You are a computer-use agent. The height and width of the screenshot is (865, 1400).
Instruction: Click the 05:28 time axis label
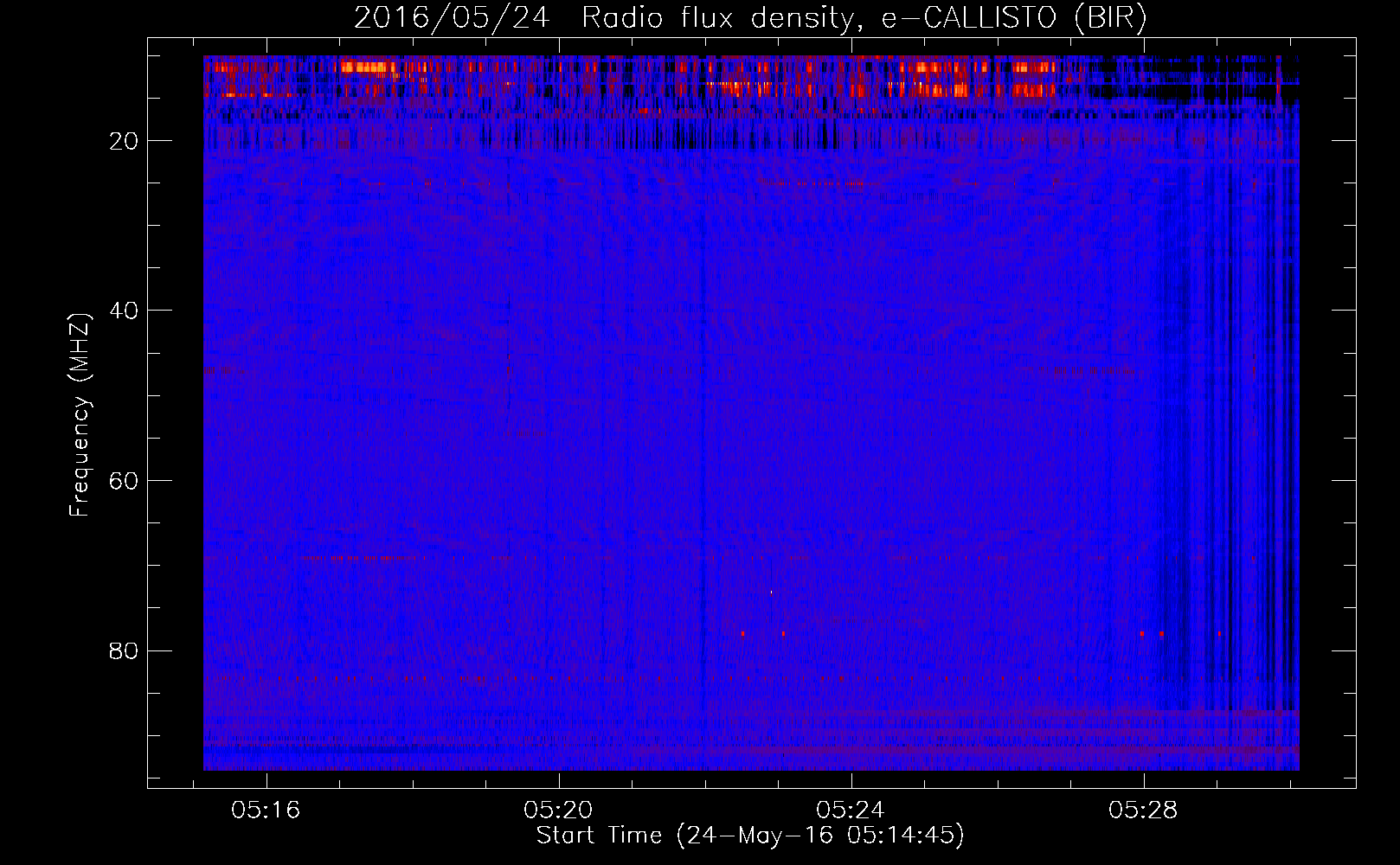click(x=1143, y=810)
